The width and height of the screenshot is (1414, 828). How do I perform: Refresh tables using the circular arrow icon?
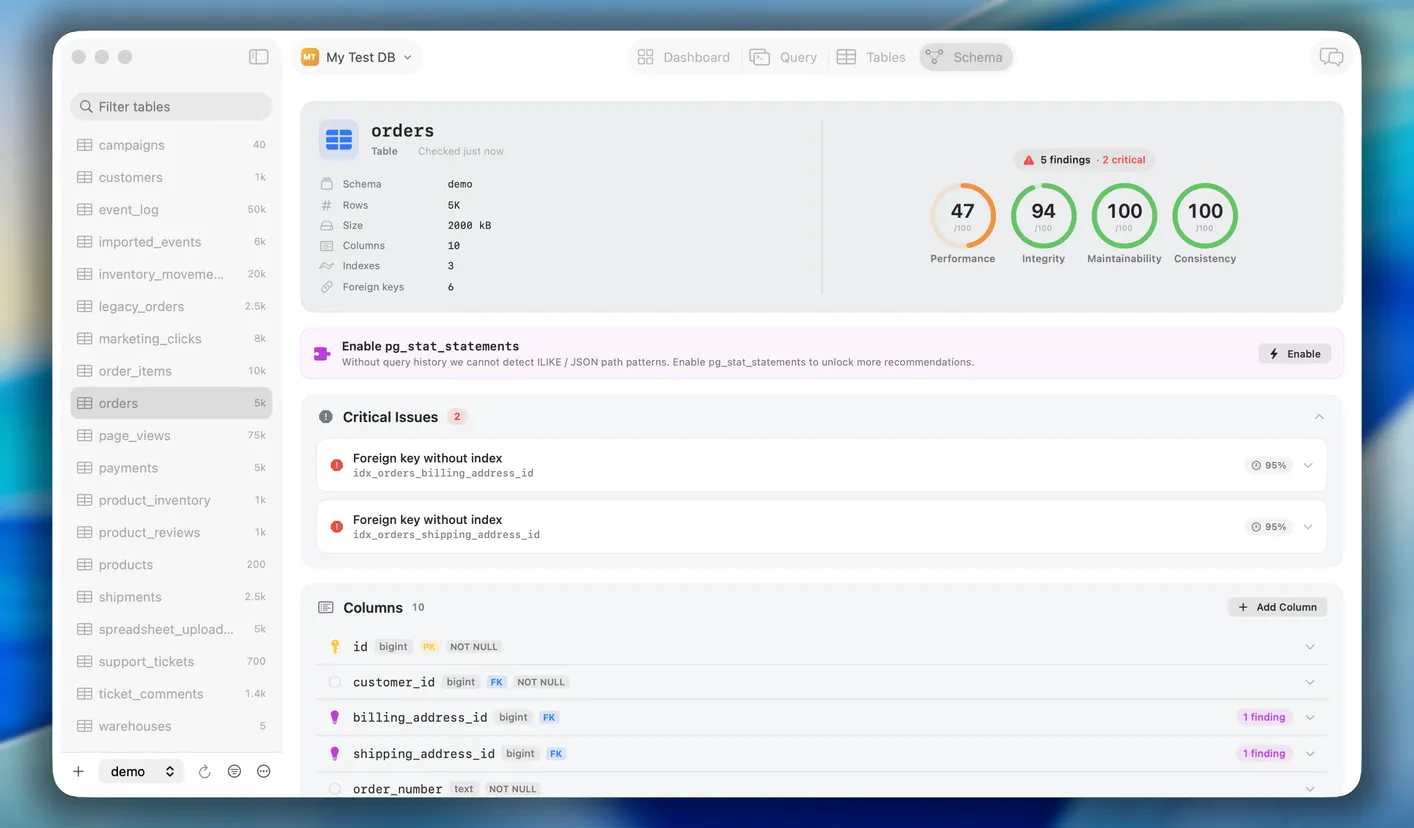coord(205,771)
